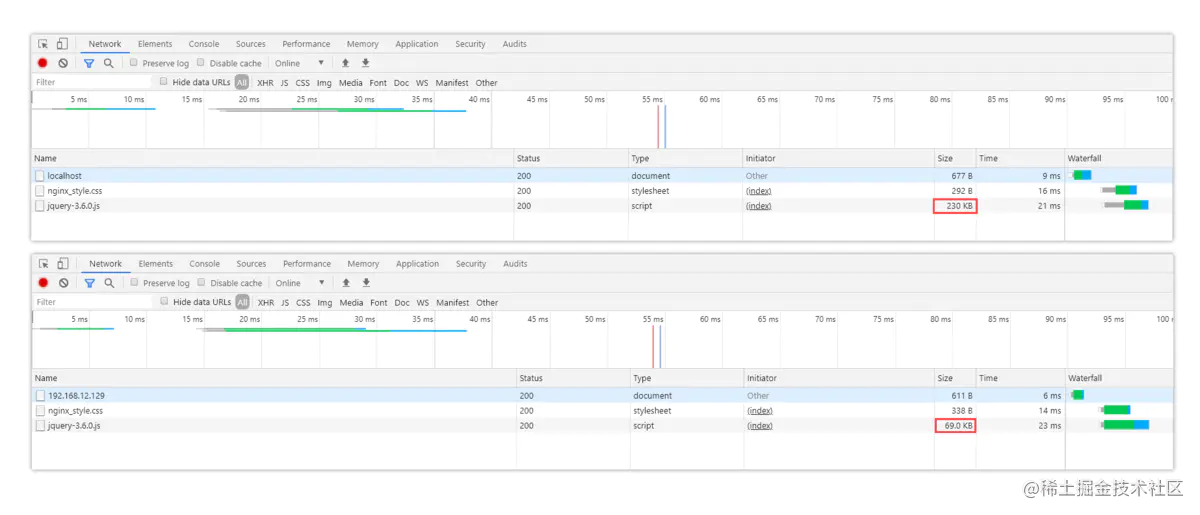Filter by WS in top panel
This screenshot has width=1200, height=515.
click(x=422, y=83)
